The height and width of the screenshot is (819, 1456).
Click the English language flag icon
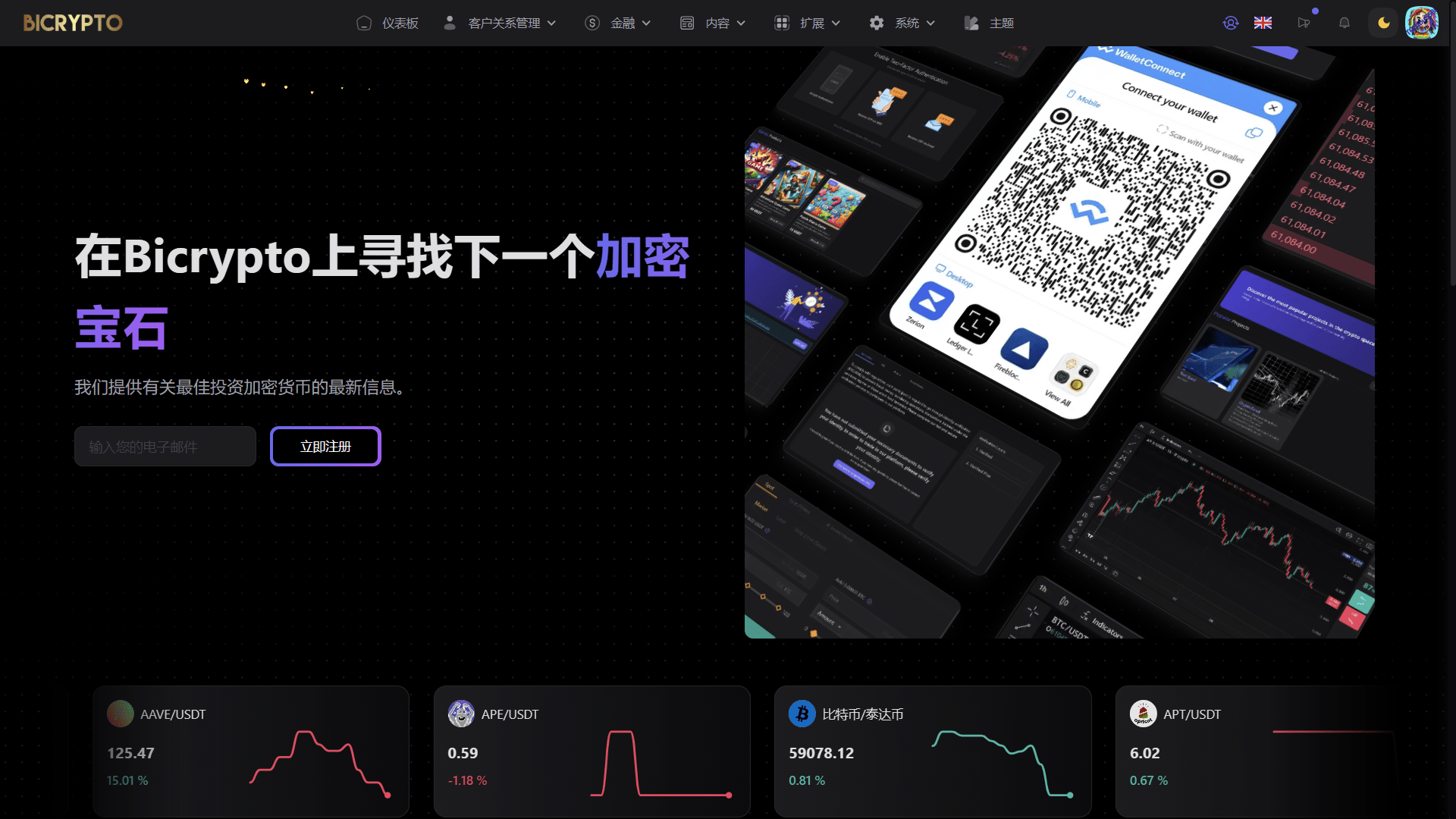point(1262,22)
